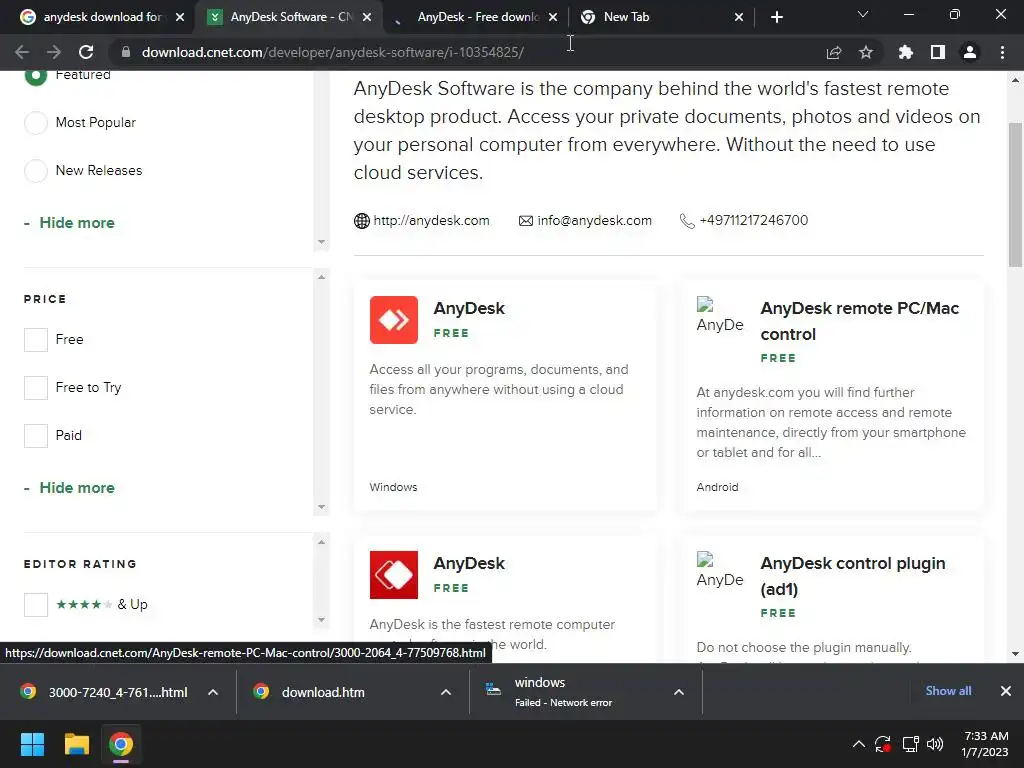The width and height of the screenshot is (1024, 768).
Task: Check the Free price checkbox
Action: [36, 340]
